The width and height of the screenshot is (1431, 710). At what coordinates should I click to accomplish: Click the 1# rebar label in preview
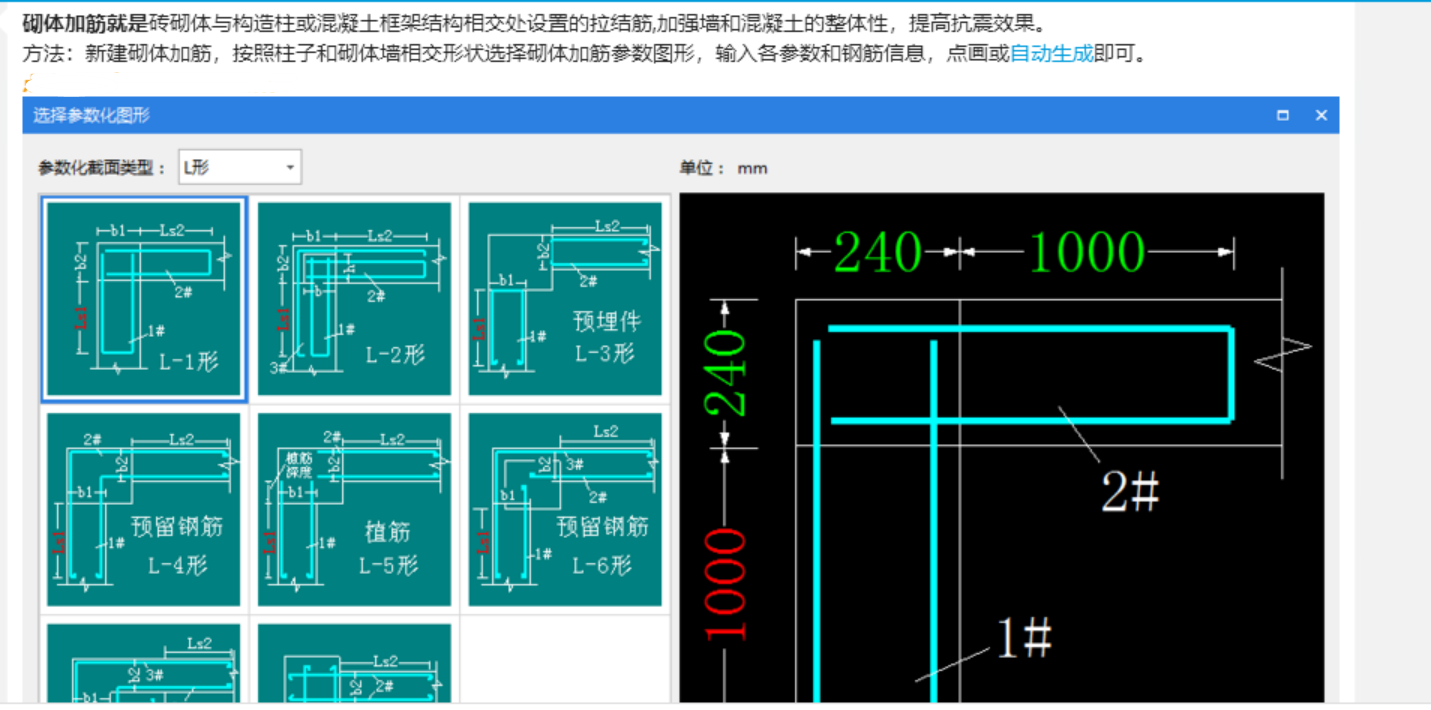pos(1024,637)
